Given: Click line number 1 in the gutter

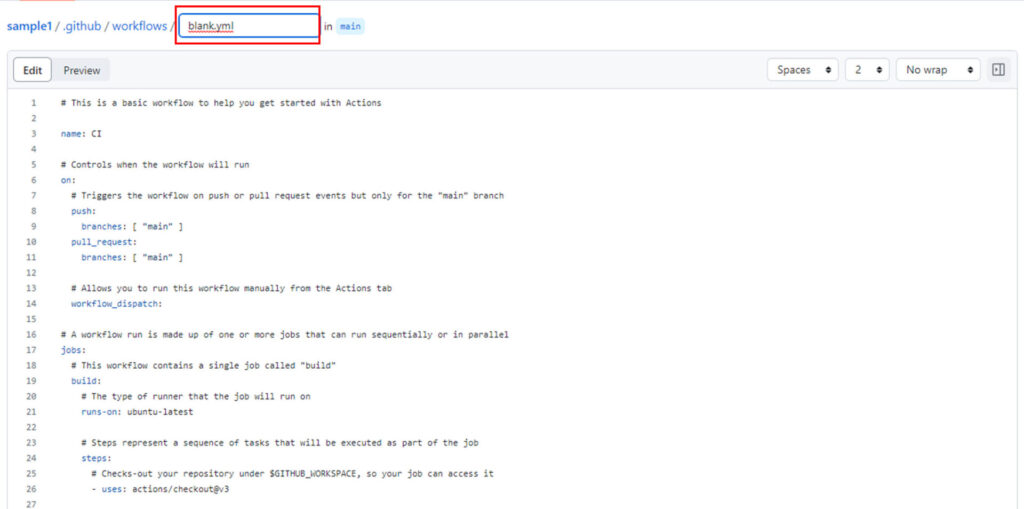Looking at the screenshot, I should 33,103.
